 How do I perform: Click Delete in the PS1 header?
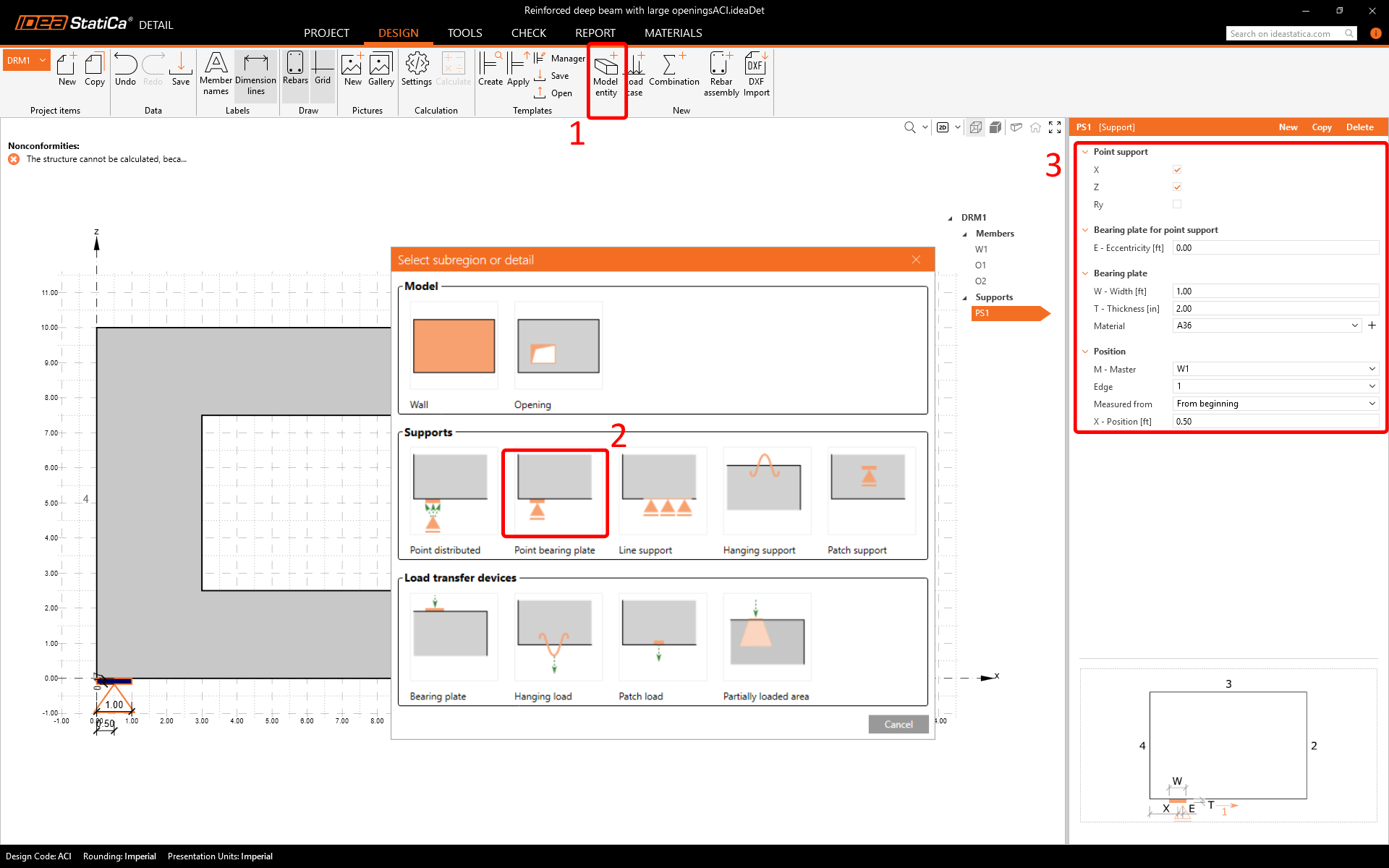[1359, 127]
